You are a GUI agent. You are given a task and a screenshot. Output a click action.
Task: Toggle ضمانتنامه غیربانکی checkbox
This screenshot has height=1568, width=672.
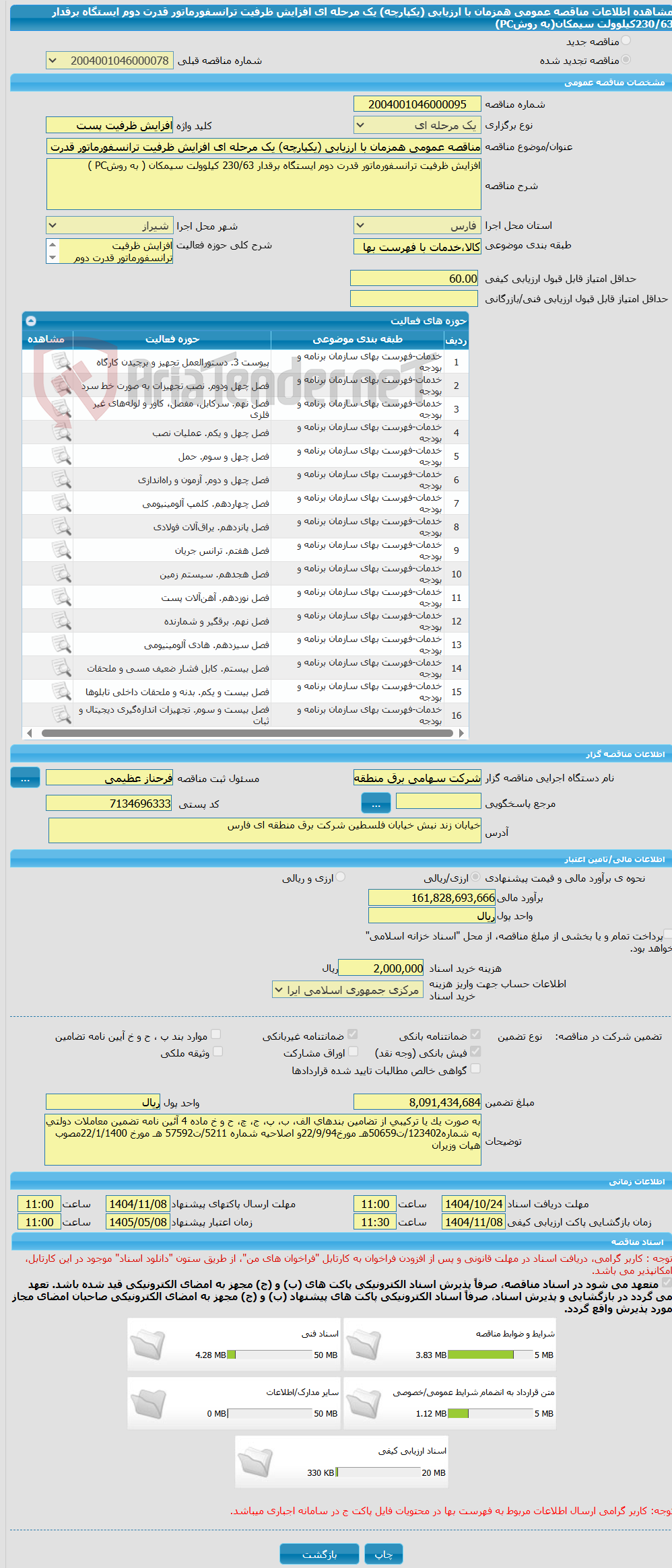click(353, 1034)
